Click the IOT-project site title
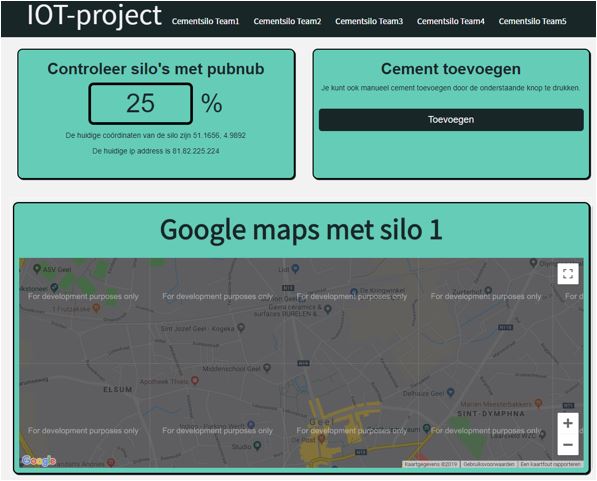Viewport: 597px width, 481px height. coord(94,16)
